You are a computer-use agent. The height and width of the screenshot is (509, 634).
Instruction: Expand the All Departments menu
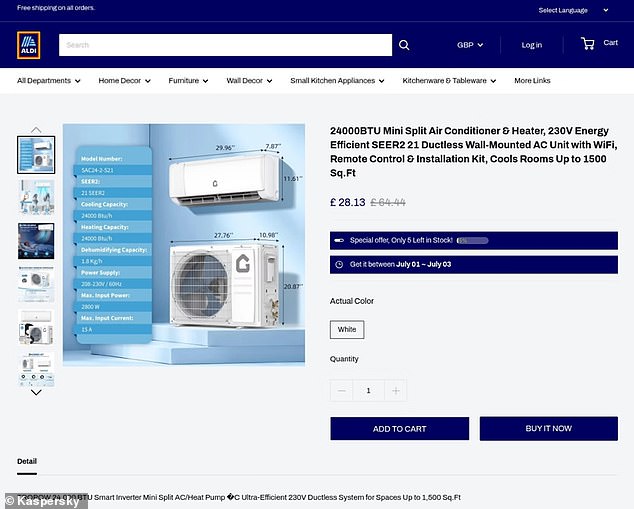click(49, 81)
